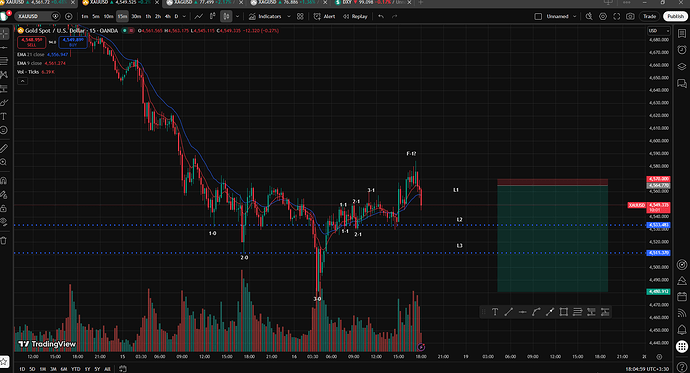Set the date range to 1D
Viewport: 690px width, 373px height.
(22, 369)
